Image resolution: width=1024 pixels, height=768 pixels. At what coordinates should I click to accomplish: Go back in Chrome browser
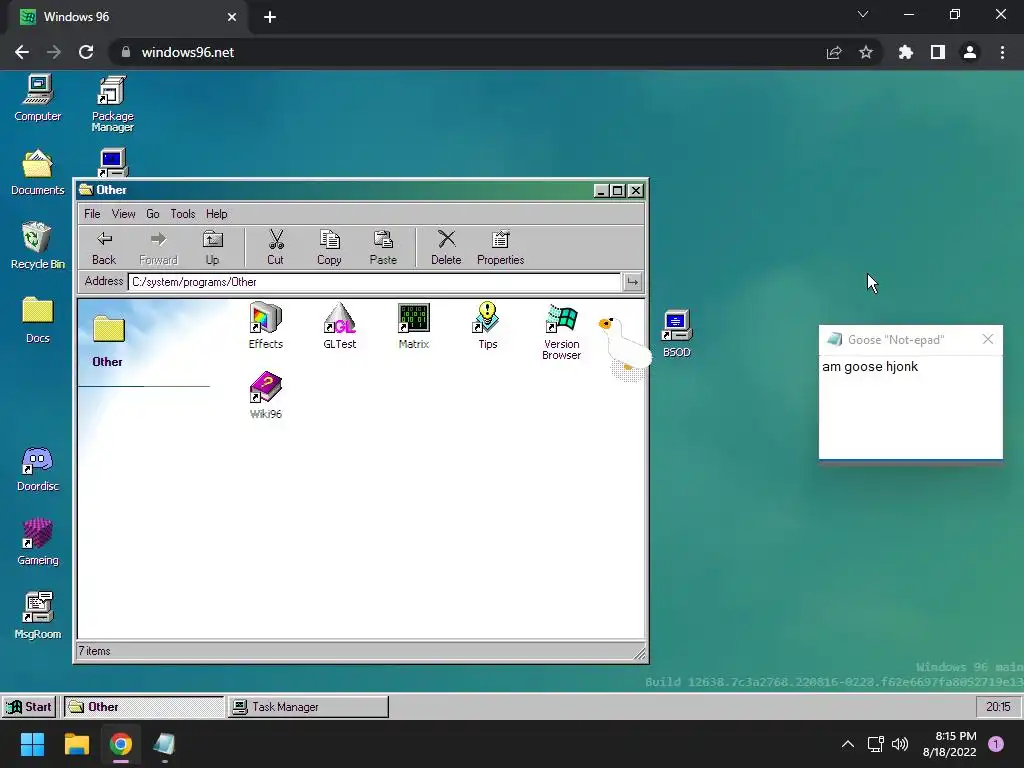click(22, 52)
